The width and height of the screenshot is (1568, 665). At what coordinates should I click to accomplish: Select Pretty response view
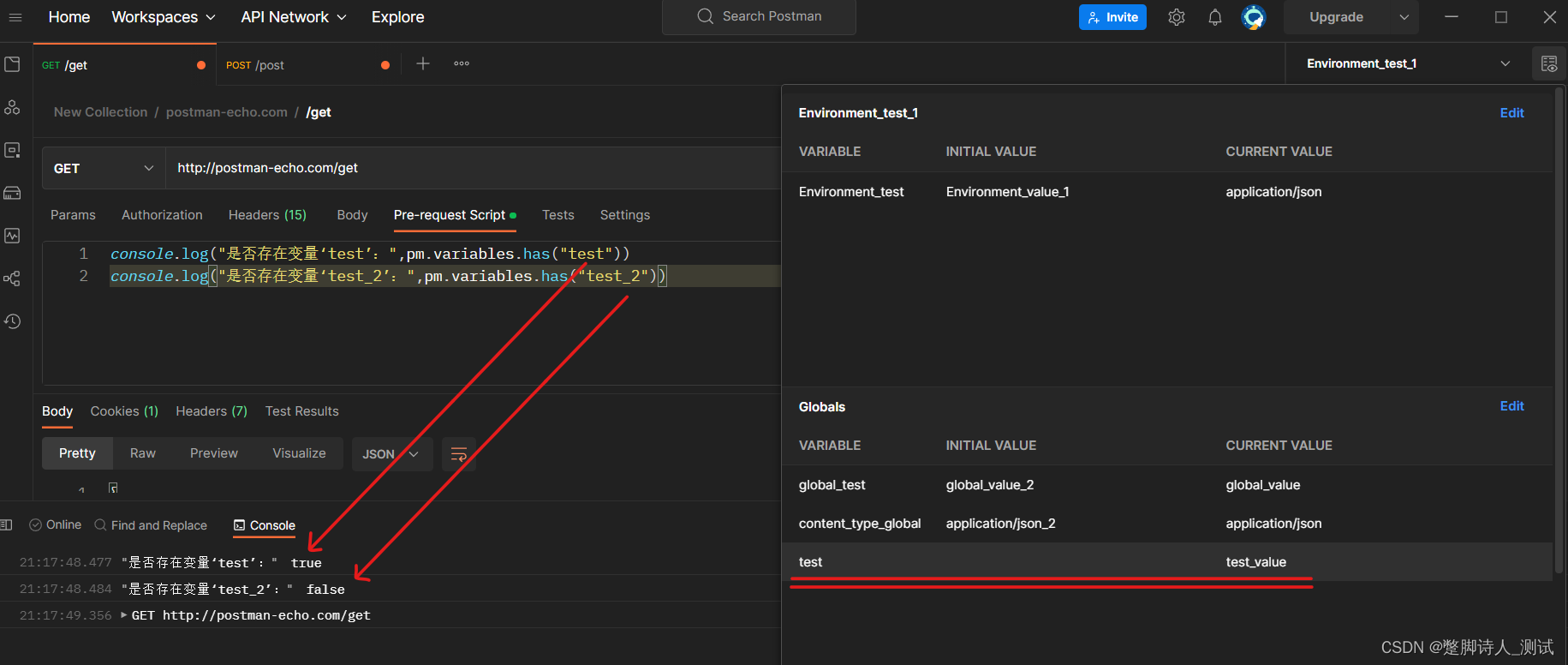[x=77, y=453]
